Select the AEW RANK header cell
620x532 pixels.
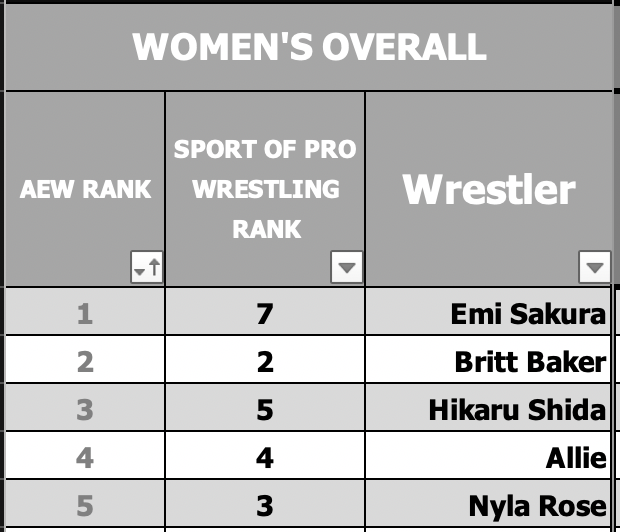coord(85,189)
